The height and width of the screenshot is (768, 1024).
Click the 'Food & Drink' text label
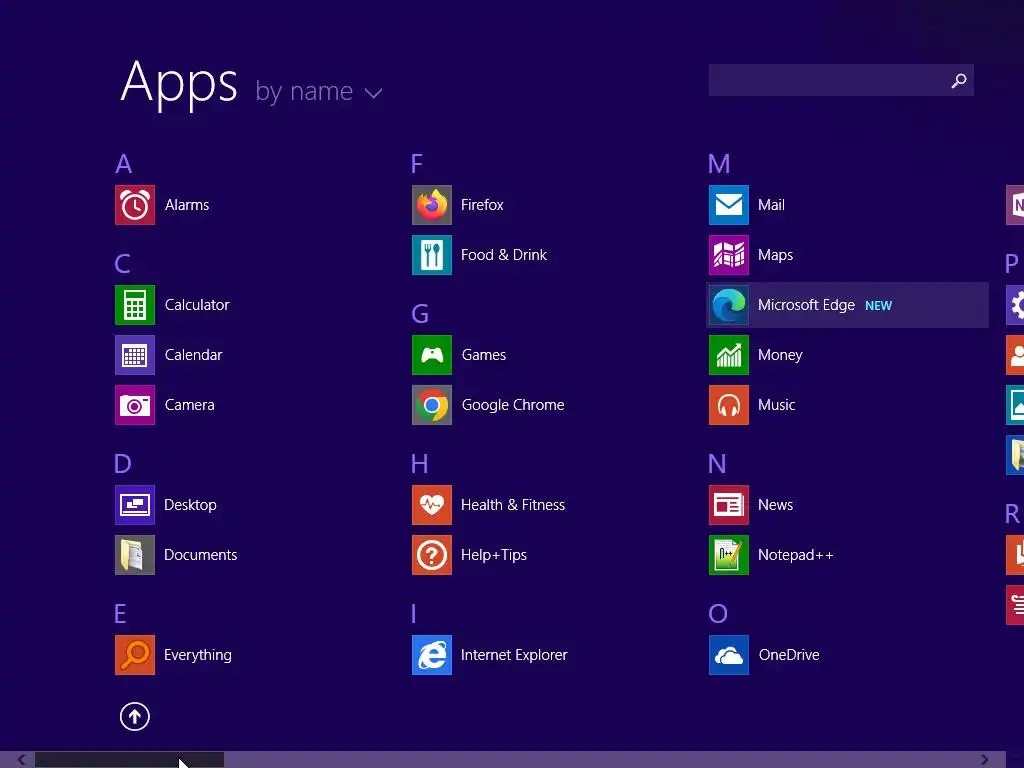[x=504, y=255]
